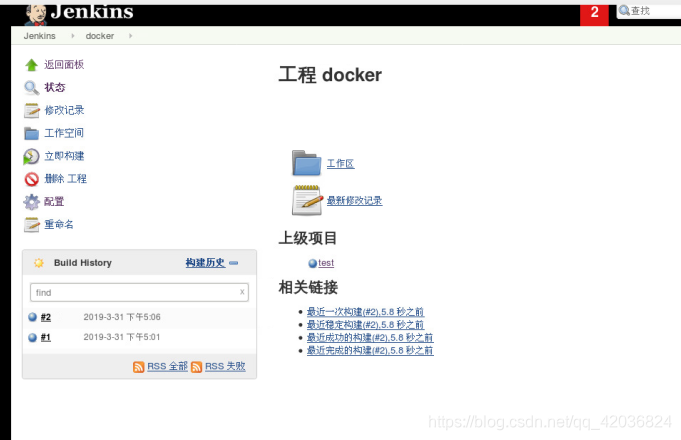Viewport: 681px width, 440px height.
Task: Open the 工作区 link
Action: click(x=340, y=164)
